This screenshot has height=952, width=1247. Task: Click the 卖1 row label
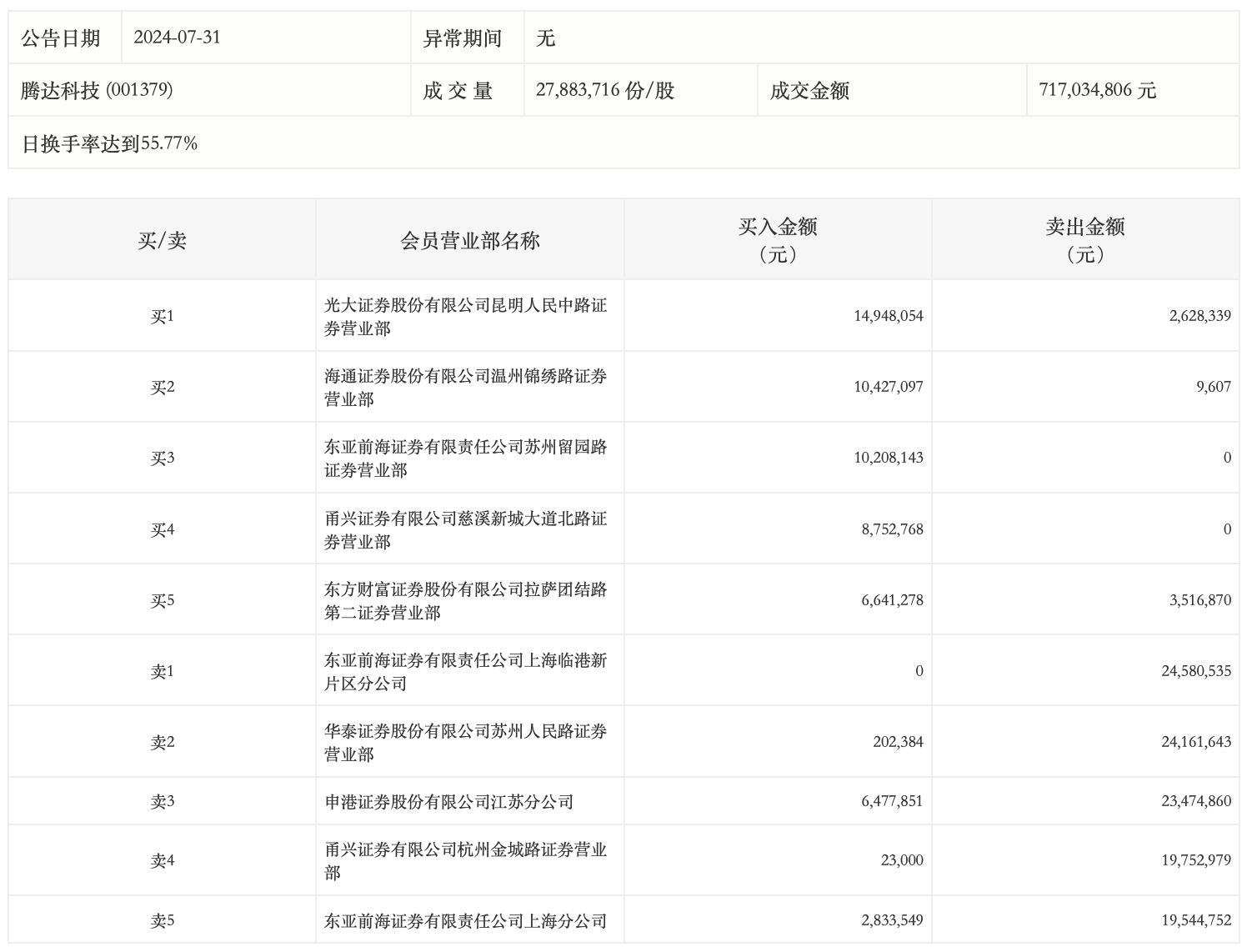(162, 669)
